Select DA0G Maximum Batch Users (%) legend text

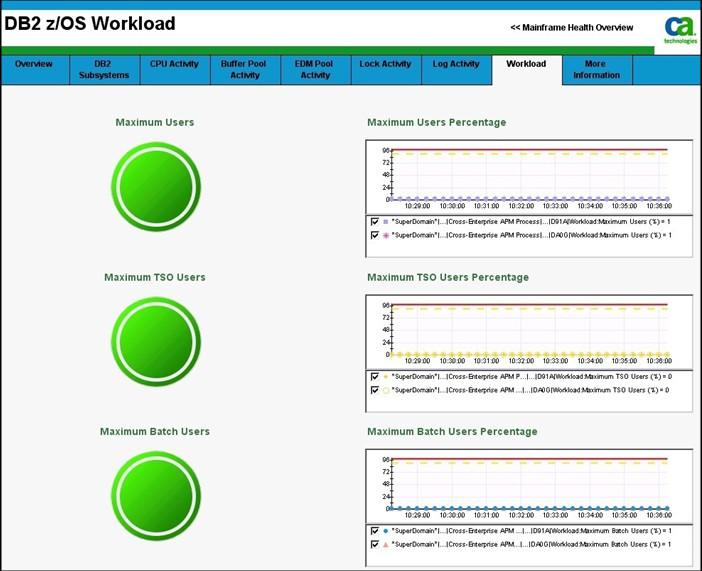click(531, 545)
